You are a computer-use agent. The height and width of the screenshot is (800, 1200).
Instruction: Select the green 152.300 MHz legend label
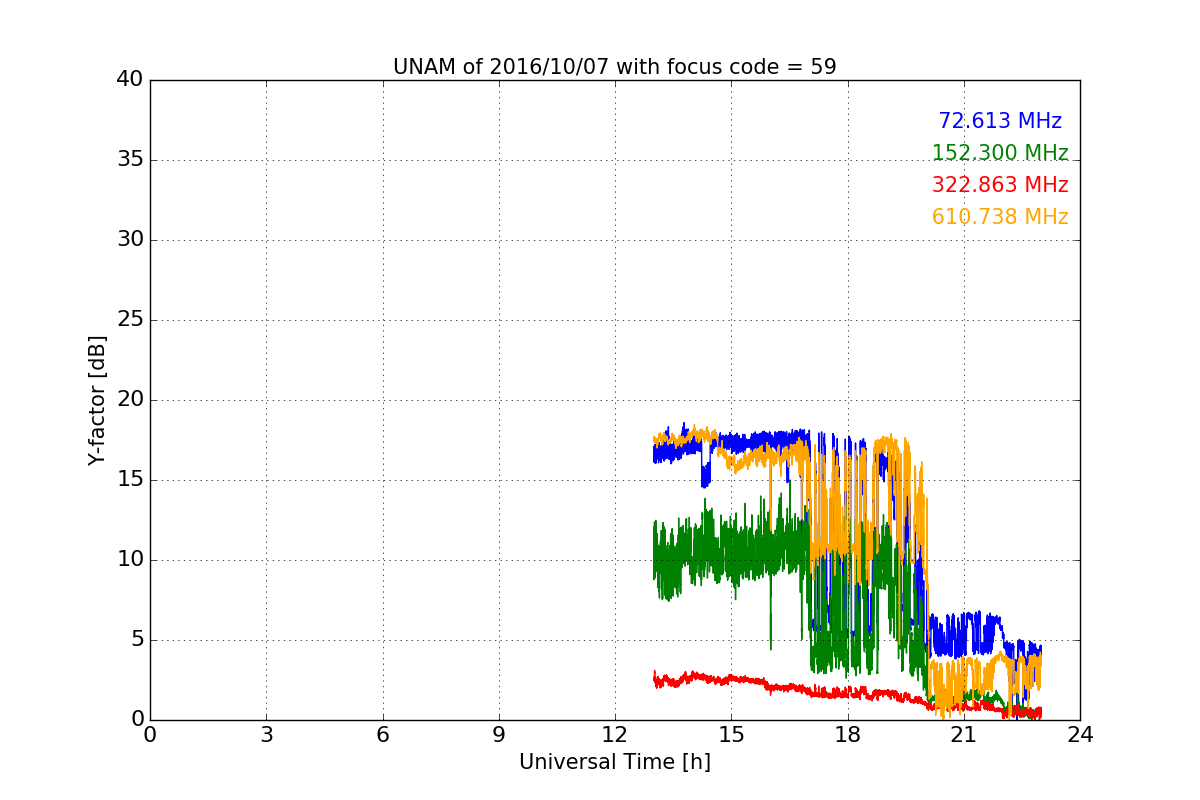coord(1000,153)
